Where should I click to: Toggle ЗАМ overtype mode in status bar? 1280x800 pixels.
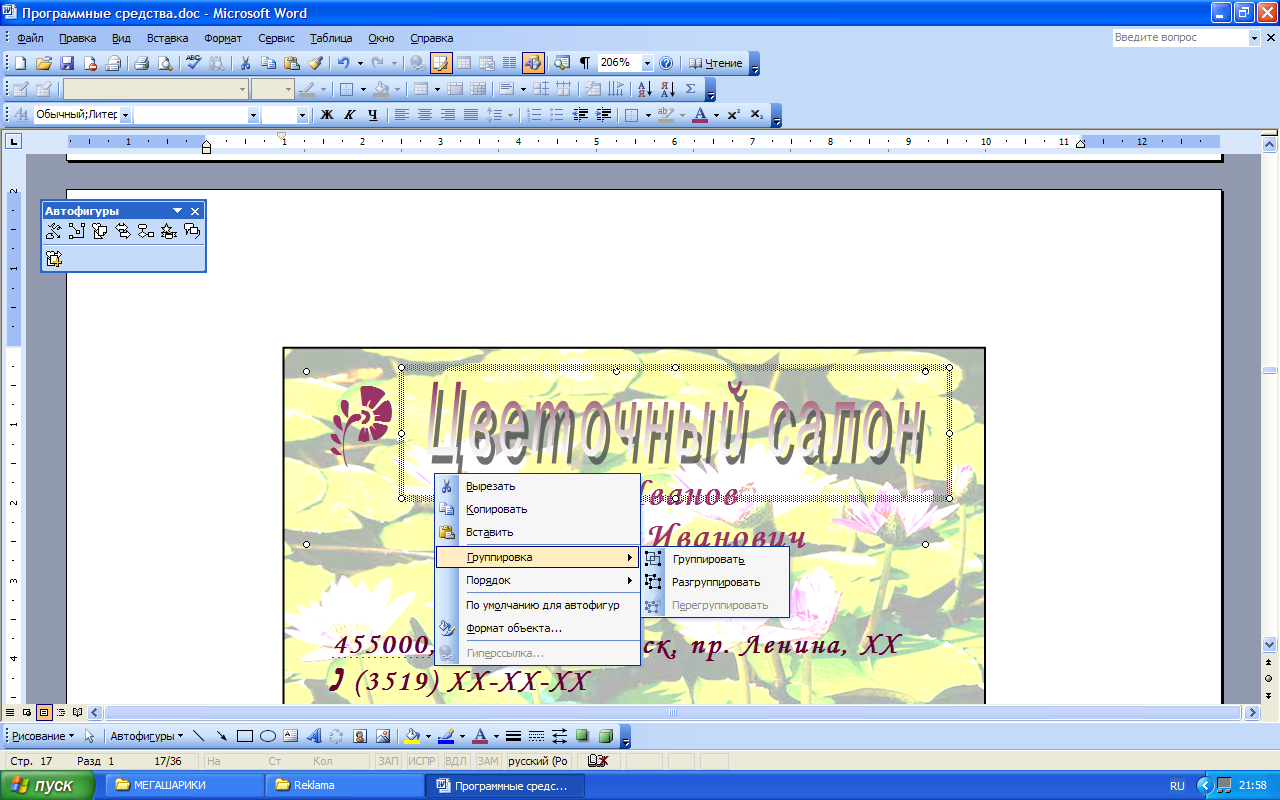487,761
